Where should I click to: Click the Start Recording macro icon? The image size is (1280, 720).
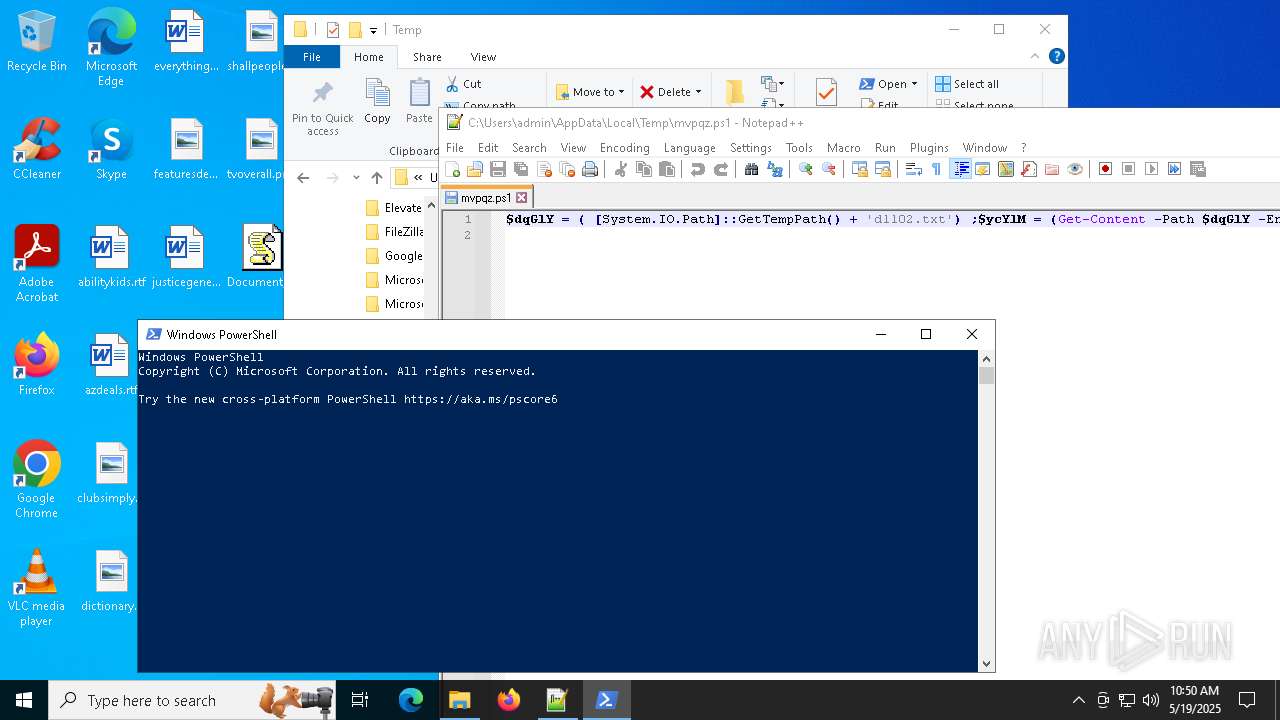[1105, 169]
